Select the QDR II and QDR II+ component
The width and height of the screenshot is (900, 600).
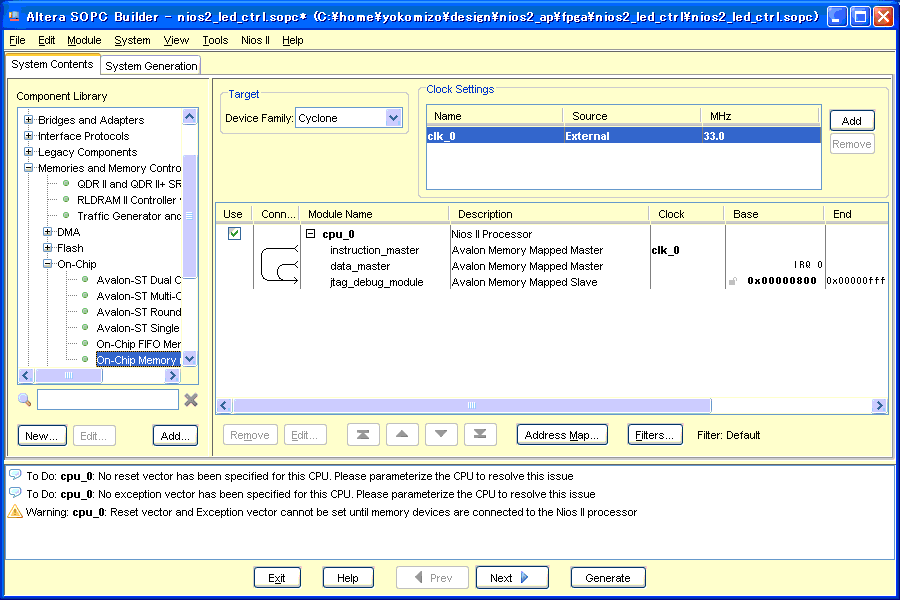129,184
